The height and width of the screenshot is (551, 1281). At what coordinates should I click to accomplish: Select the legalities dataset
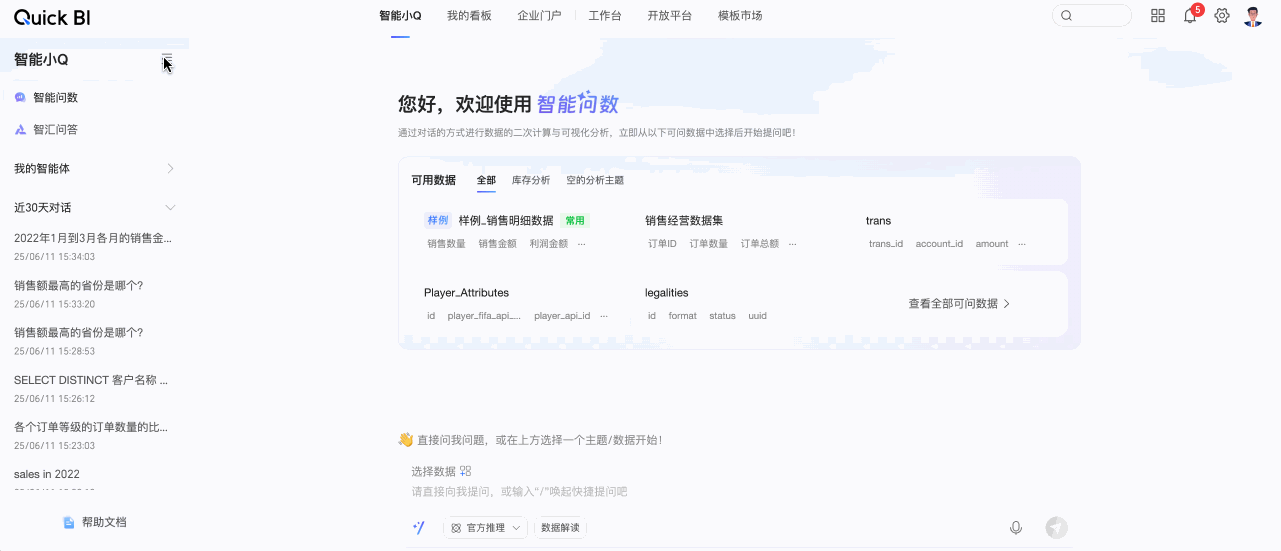pos(667,293)
